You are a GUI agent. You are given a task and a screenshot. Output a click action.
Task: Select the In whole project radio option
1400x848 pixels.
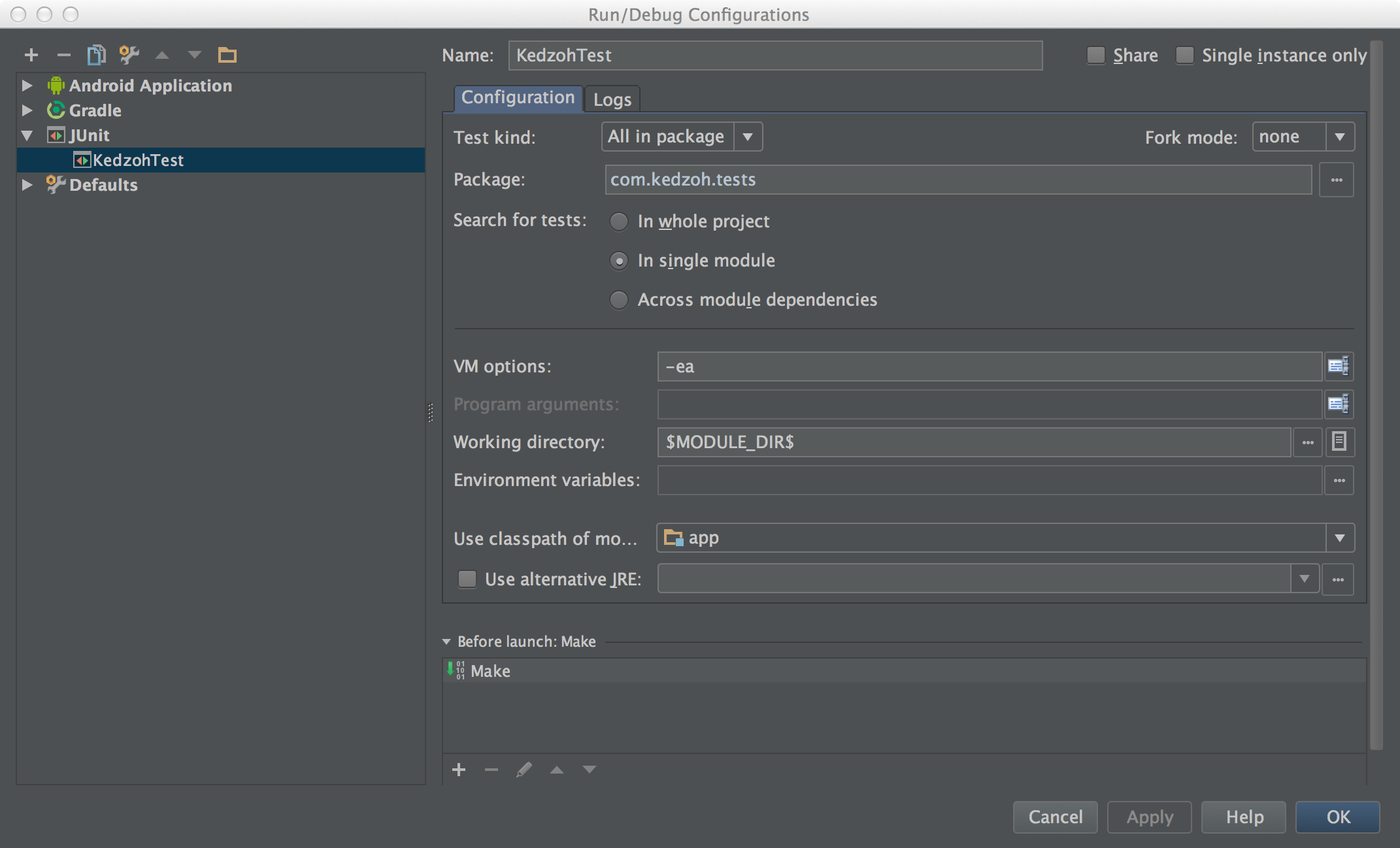point(618,221)
